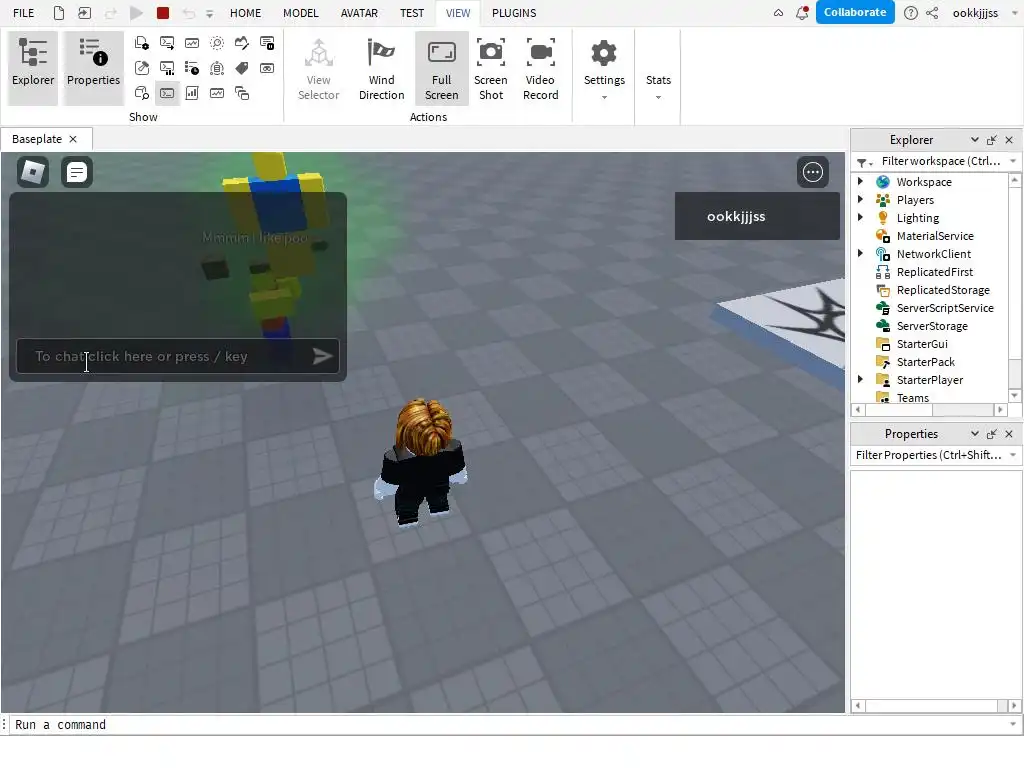1024x768 pixels.
Task: Open the FILE menu
Action: point(24,13)
